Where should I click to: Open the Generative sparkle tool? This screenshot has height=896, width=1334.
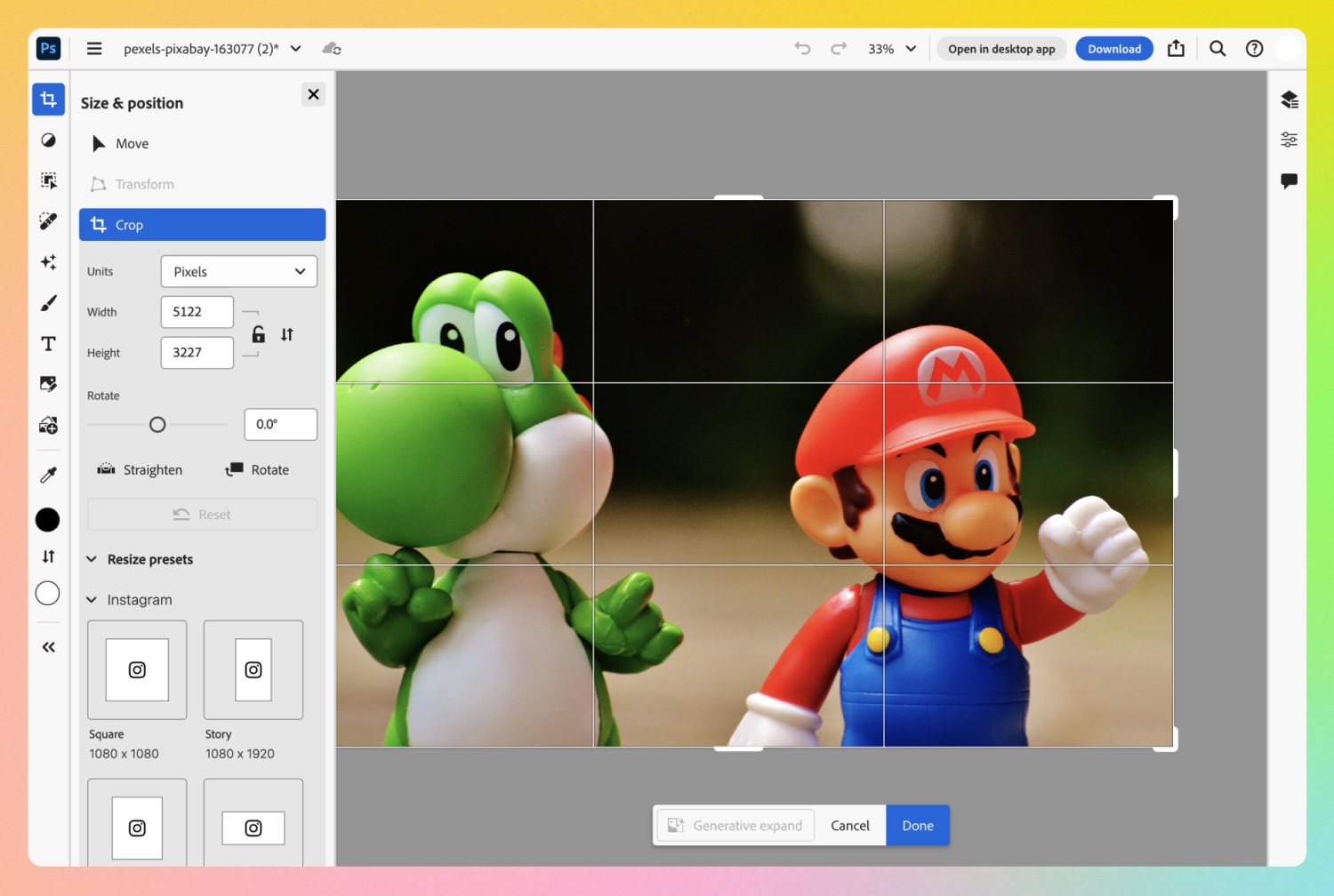click(x=48, y=262)
